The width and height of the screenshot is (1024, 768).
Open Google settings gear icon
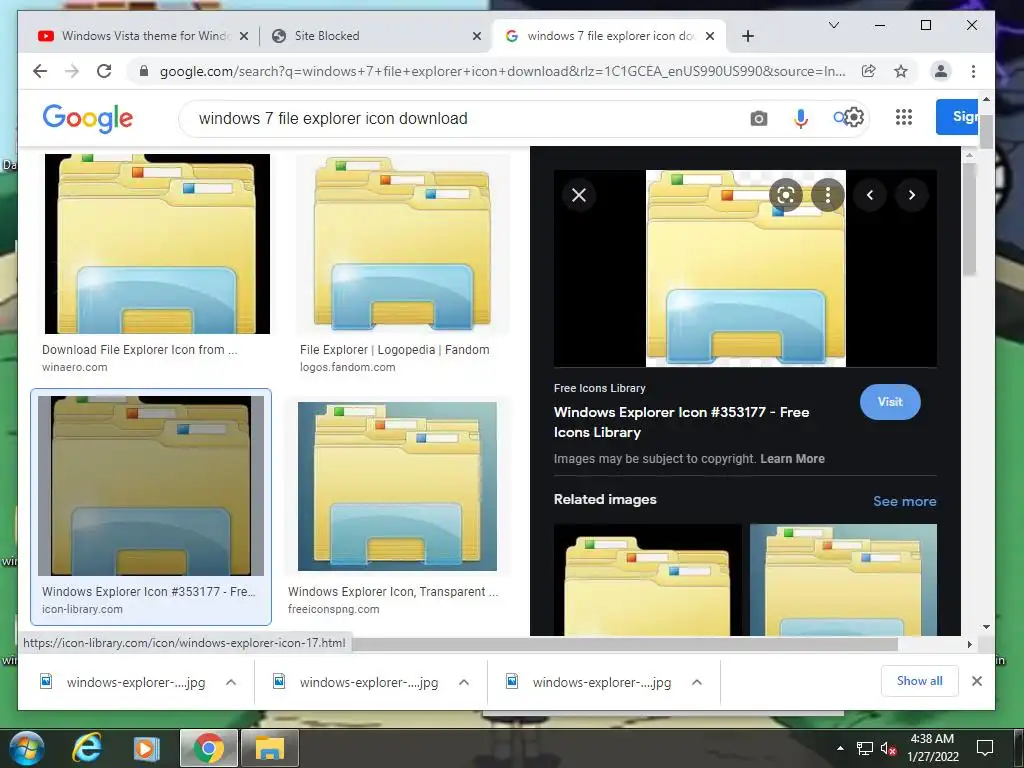[854, 118]
